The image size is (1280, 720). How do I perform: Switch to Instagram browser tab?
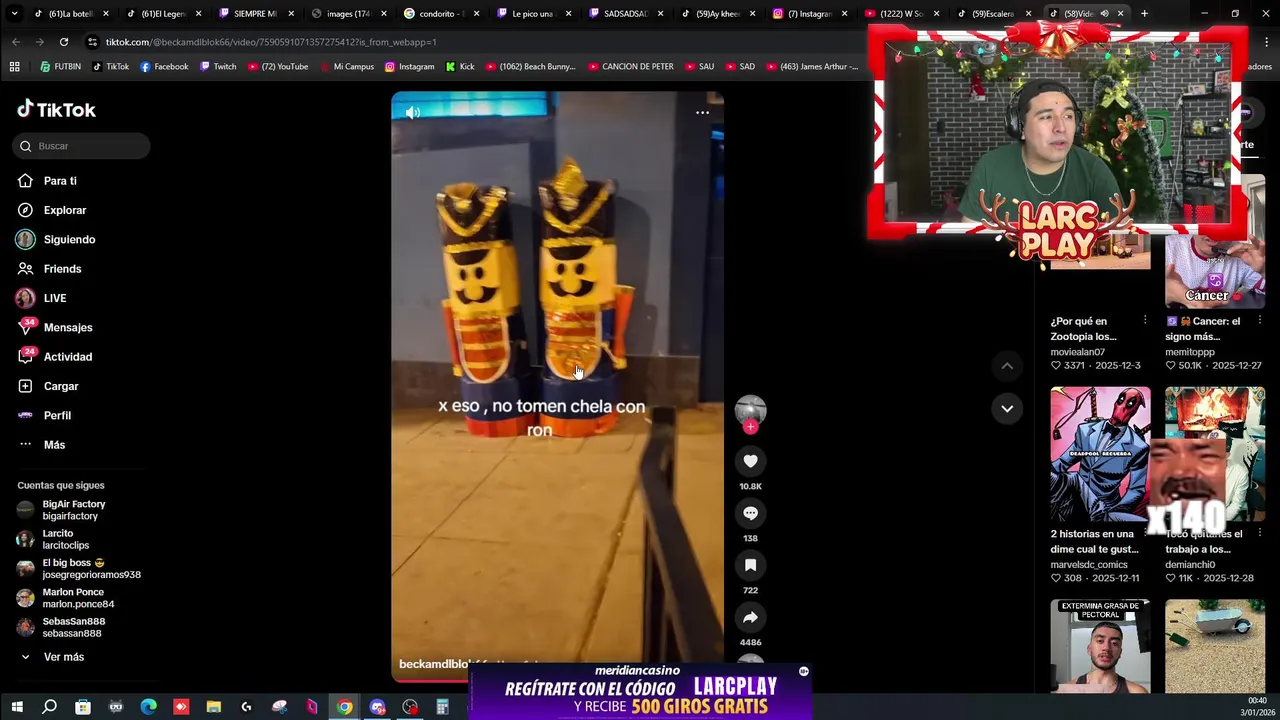click(x=808, y=14)
